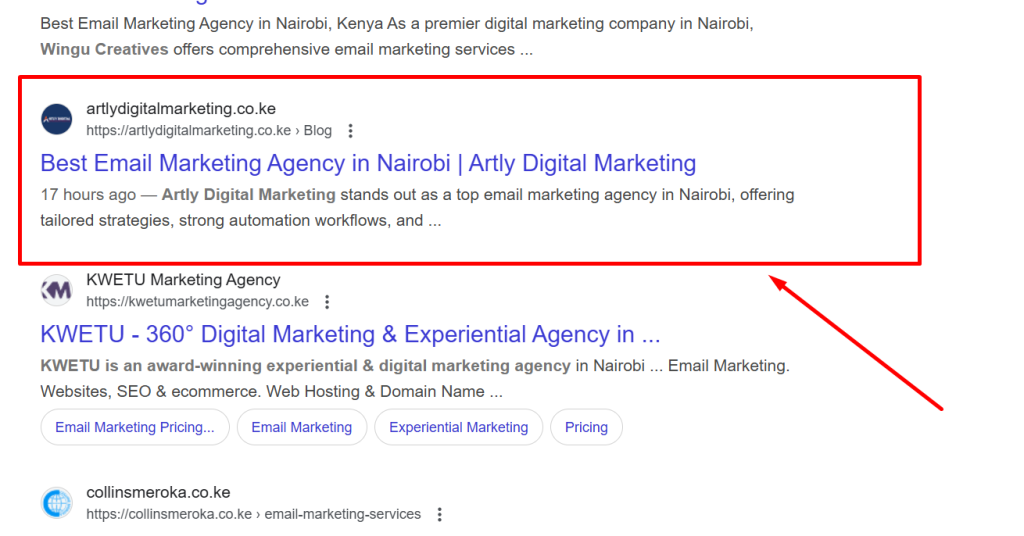Open three-dot menu beside collinsmeroka.co.ke URL
The height and width of the screenshot is (536, 1024).
click(439, 515)
